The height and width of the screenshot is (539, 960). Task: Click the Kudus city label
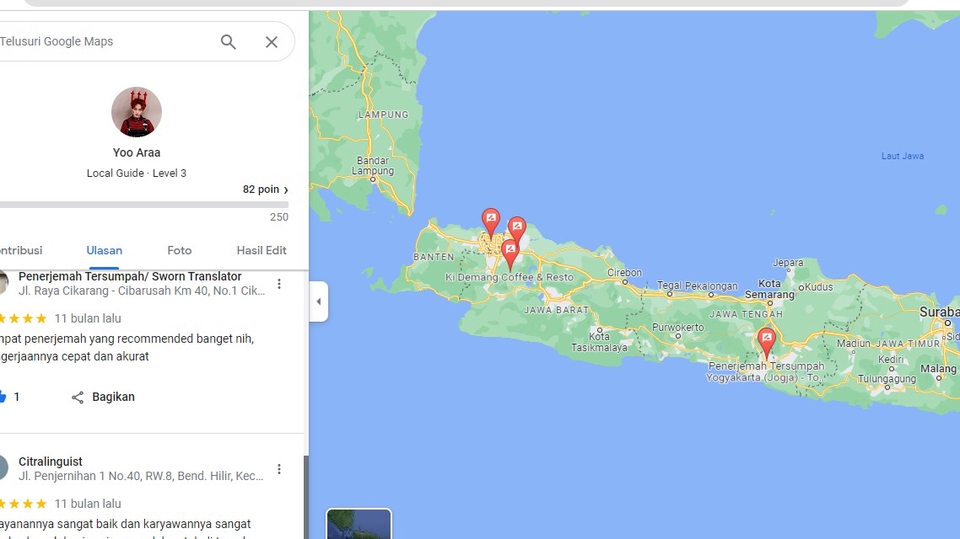819,287
